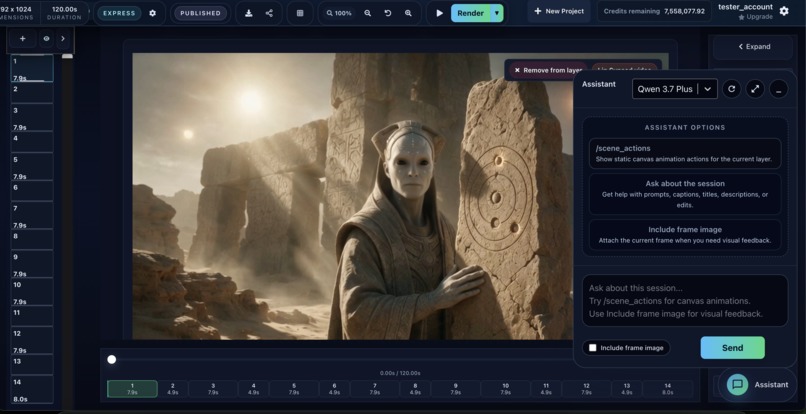Select timeline clip 5 (7.9s)
The height and width of the screenshot is (414, 806).
click(294, 389)
